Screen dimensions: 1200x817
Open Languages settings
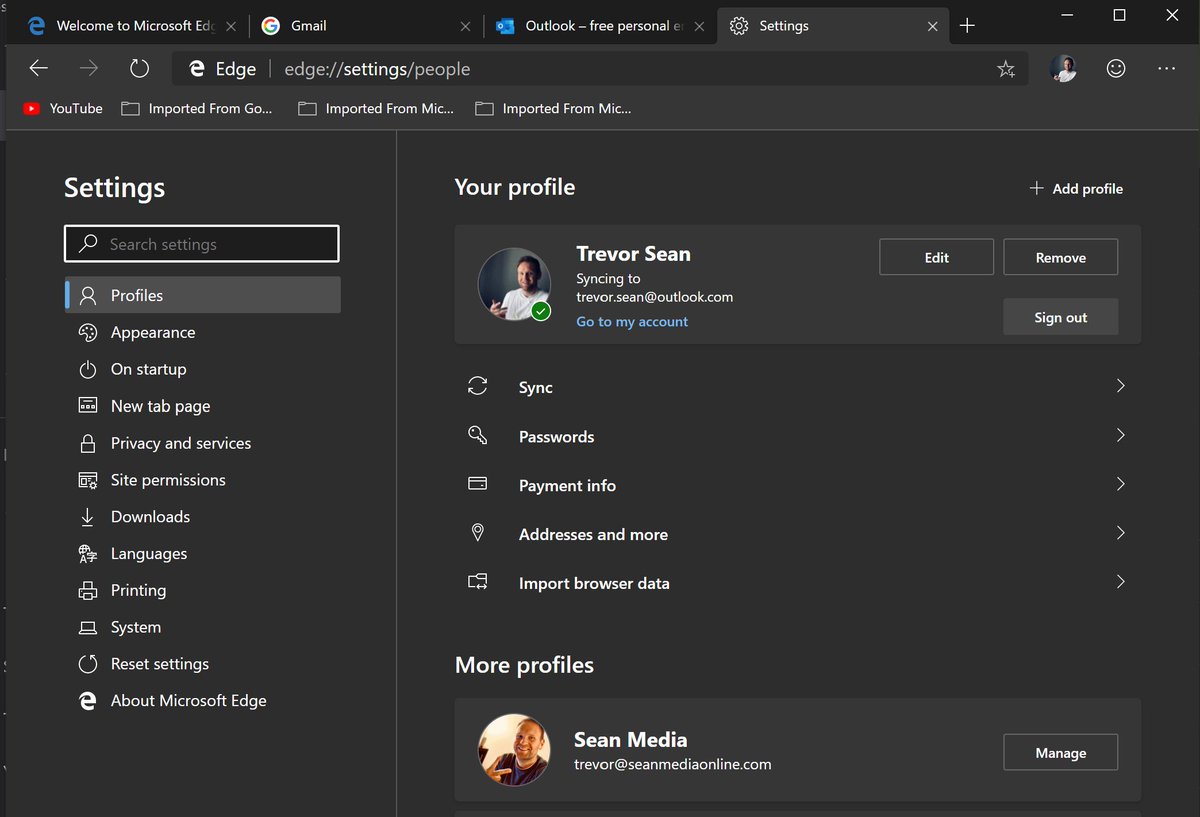[x=203, y=554]
